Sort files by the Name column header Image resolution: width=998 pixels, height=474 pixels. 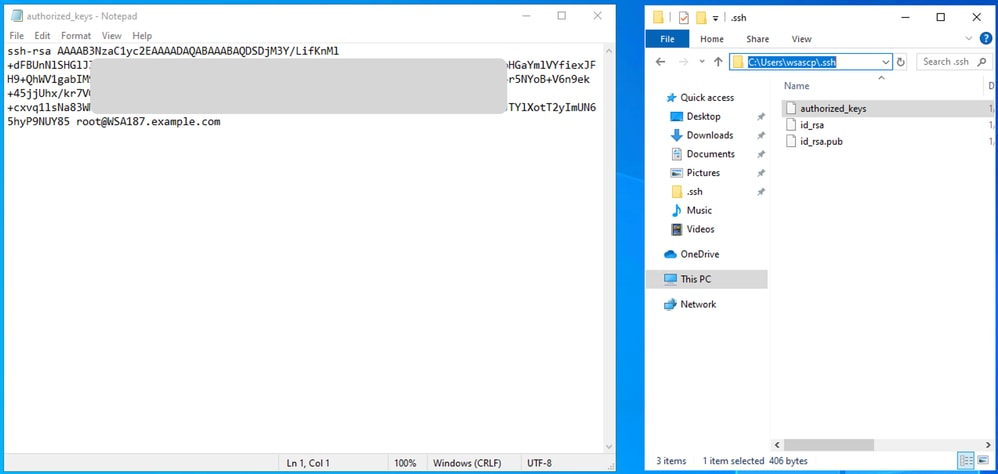[x=796, y=86]
